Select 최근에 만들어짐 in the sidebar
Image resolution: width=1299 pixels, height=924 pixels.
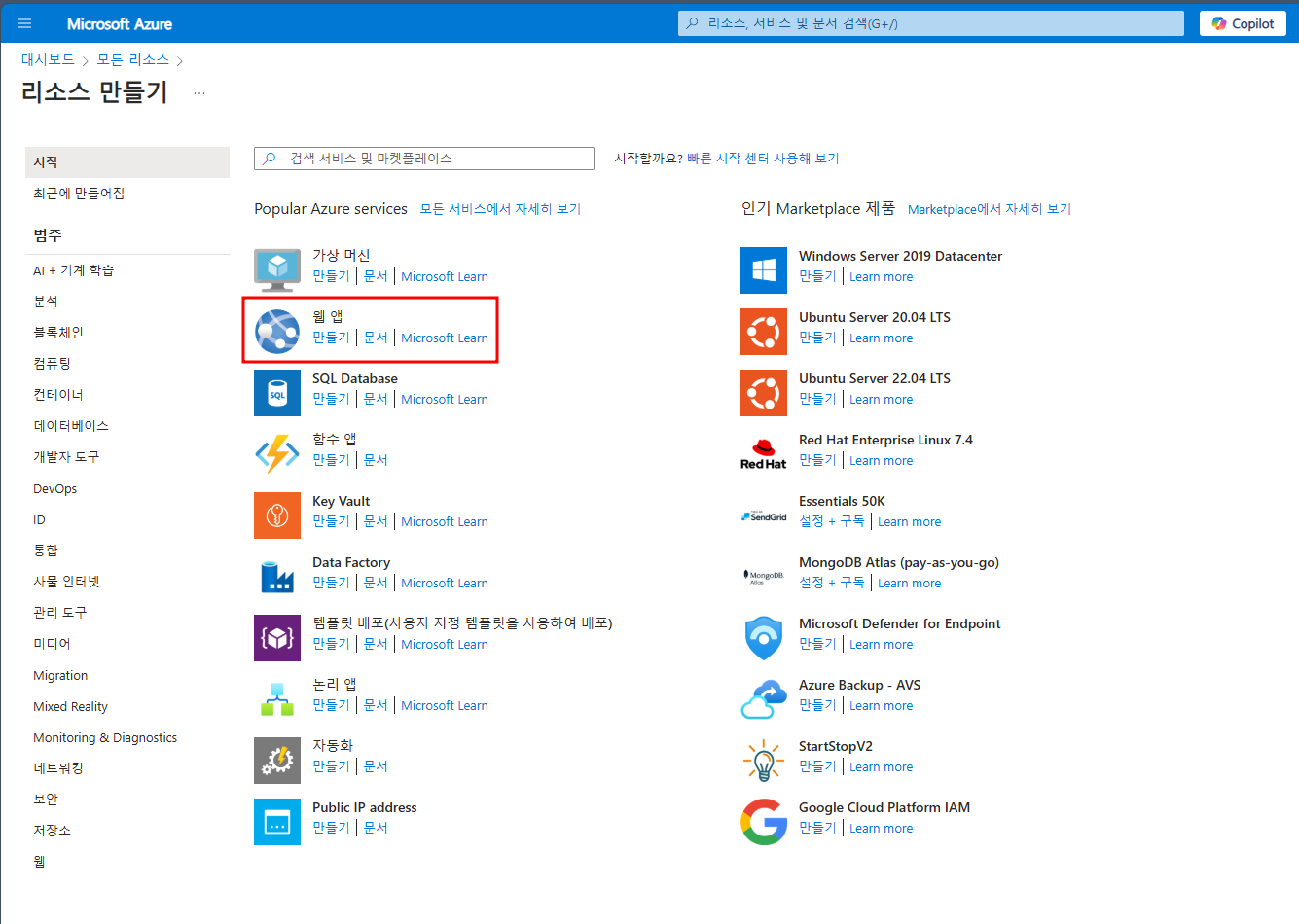tap(79, 194)
